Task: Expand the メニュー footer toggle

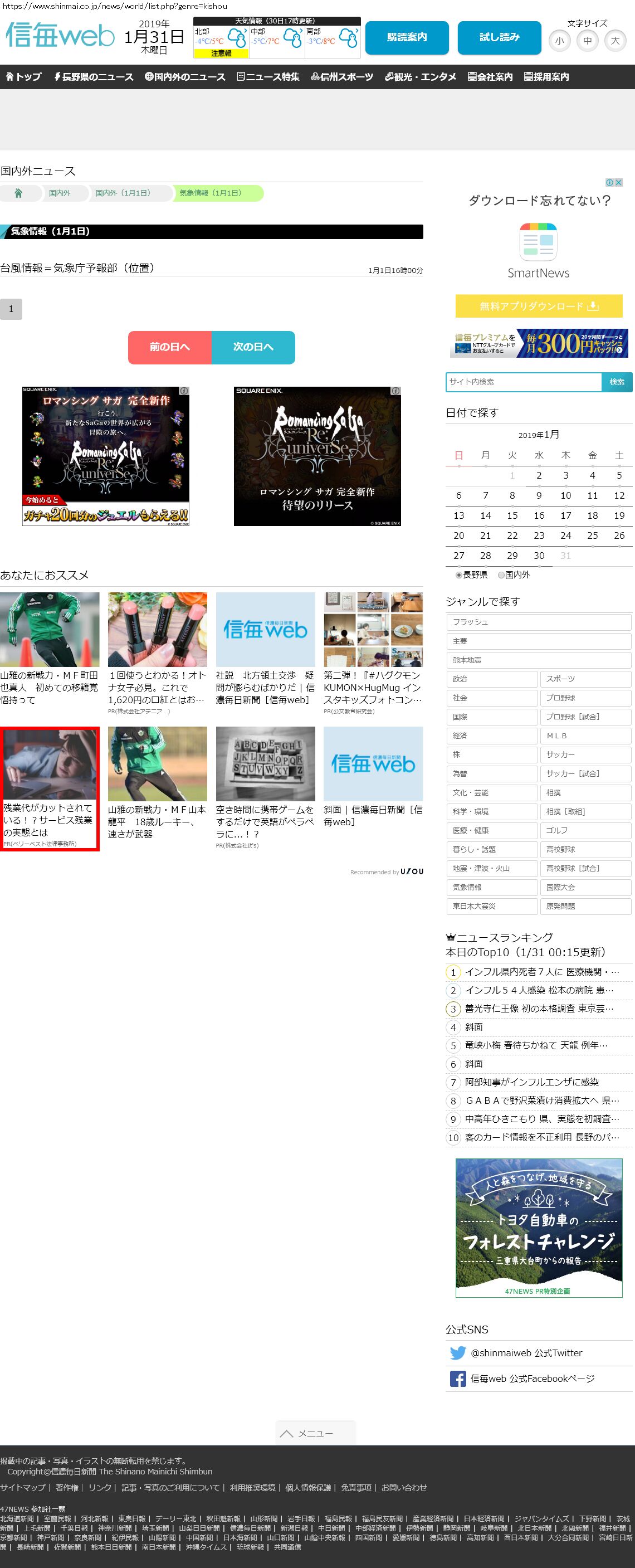Action: pos(316,1434)
